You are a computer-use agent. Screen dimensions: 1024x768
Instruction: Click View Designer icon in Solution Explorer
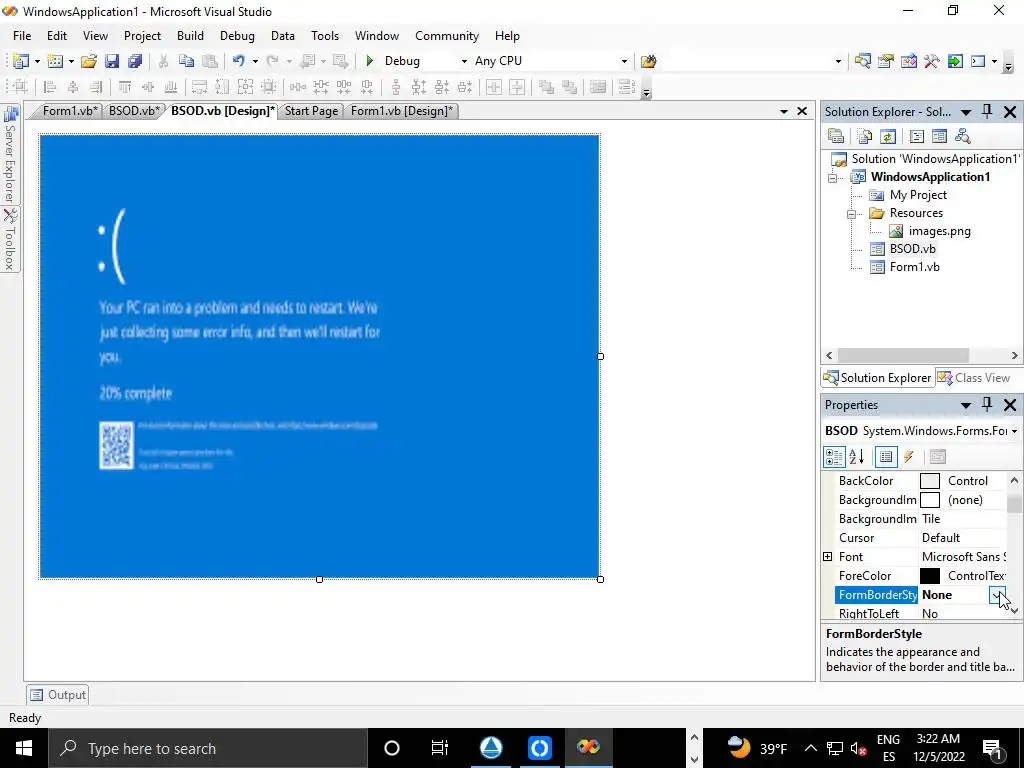point(939,136)
